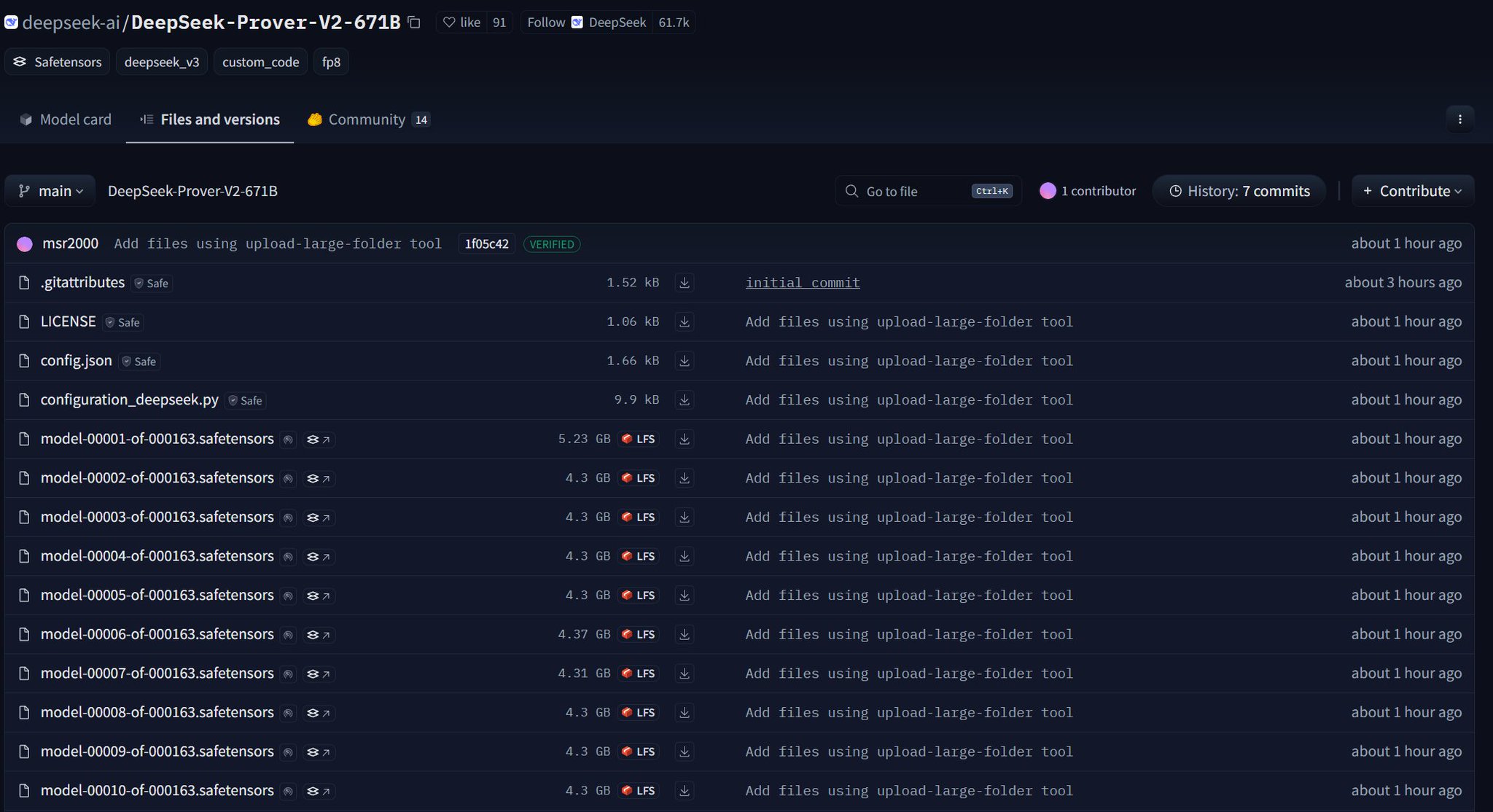Select the custom_code tag
Viewport: 1493px width, 812px height.
[x=260, y=62]
